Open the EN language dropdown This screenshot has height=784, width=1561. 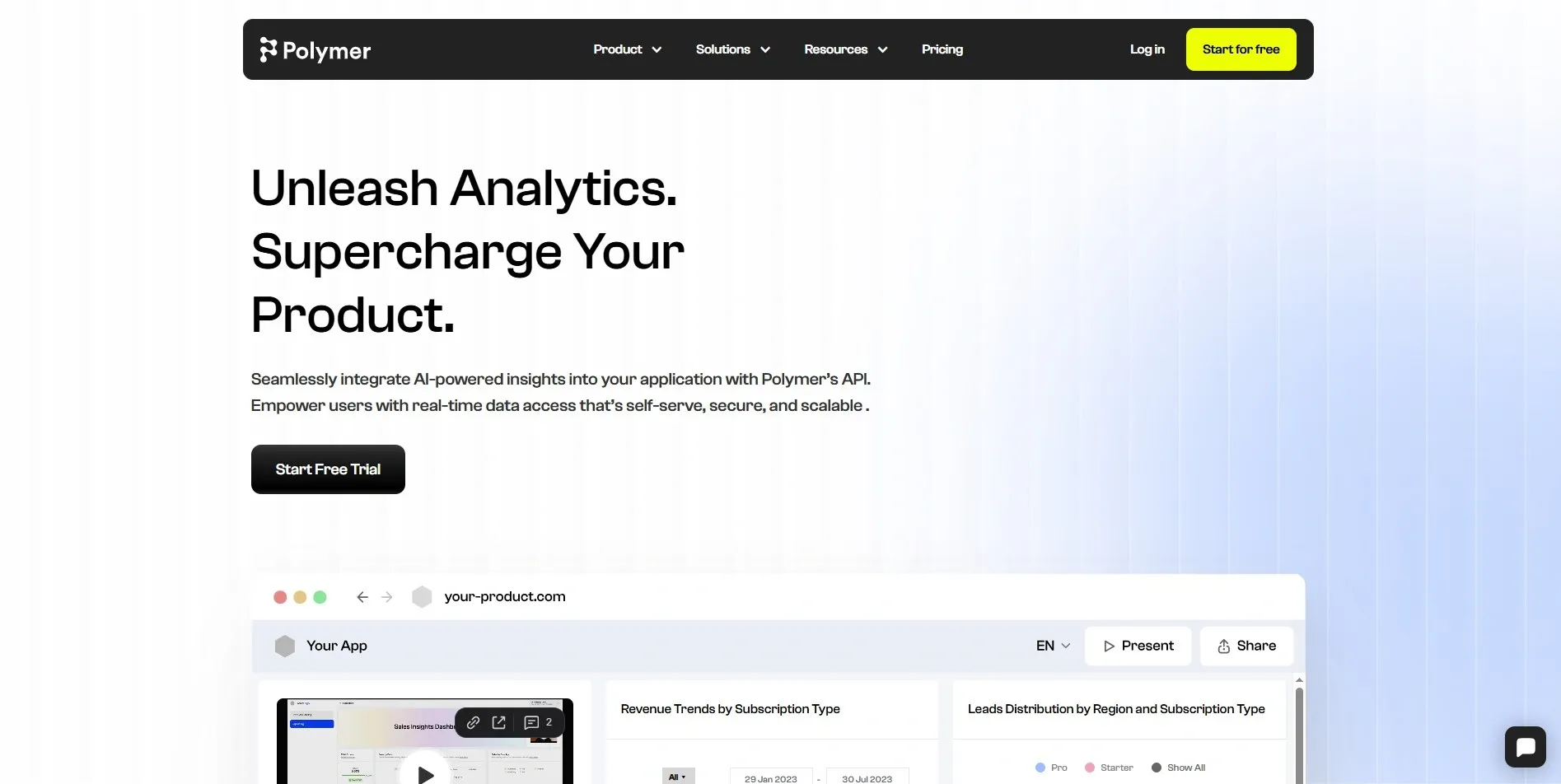1054,646
